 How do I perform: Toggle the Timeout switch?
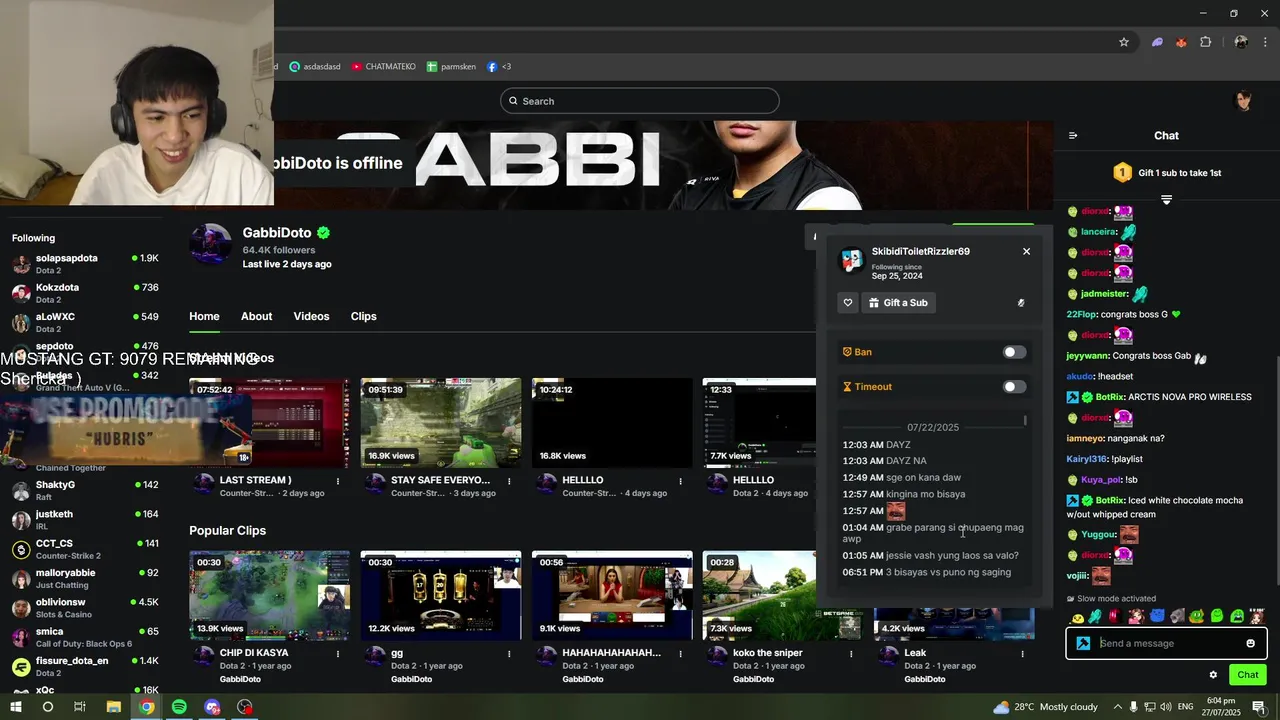pos(1014,387)
